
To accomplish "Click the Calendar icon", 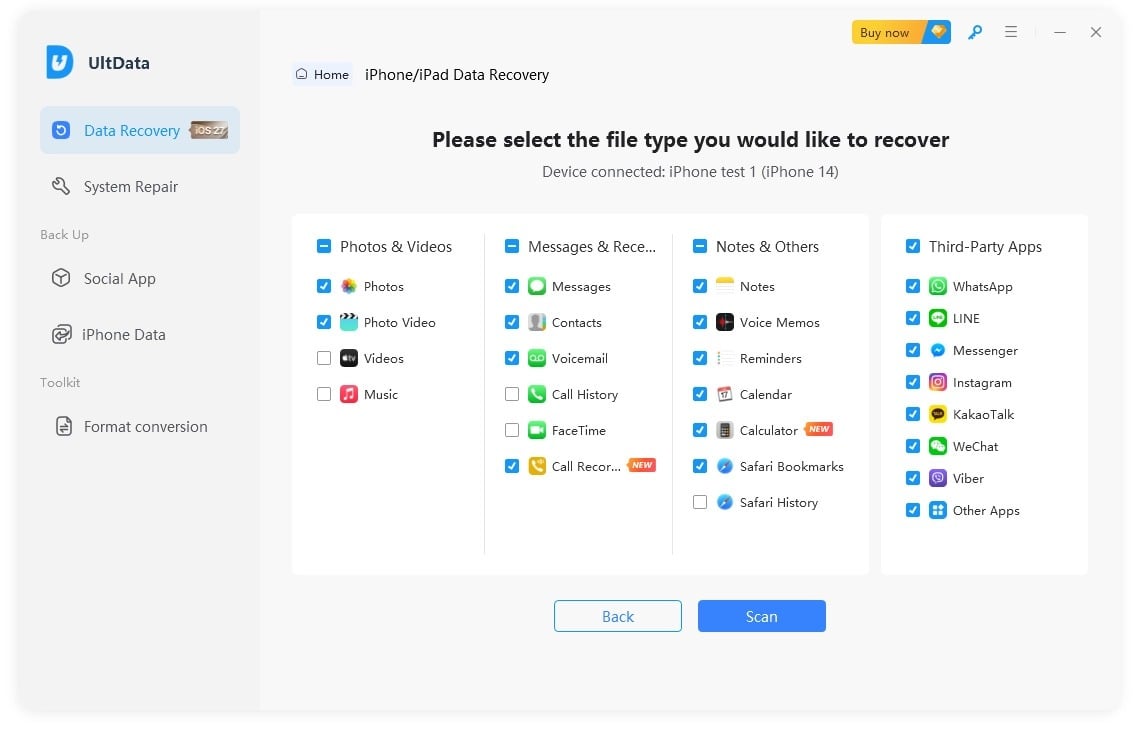I will click(x=725, y=394).
